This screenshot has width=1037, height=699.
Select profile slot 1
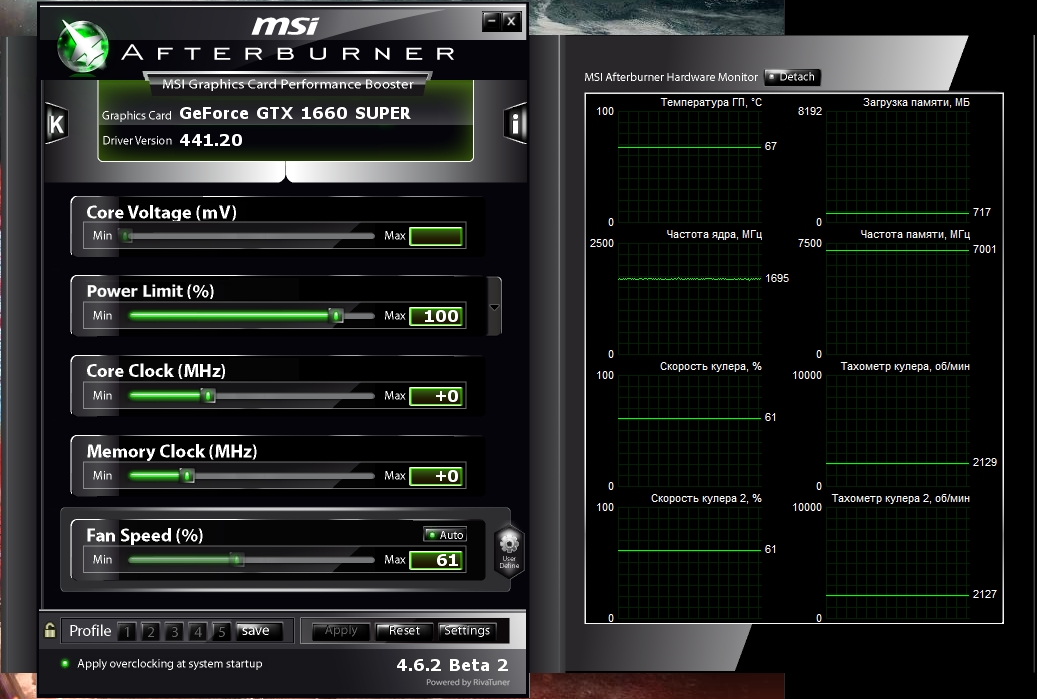(127, 631)
